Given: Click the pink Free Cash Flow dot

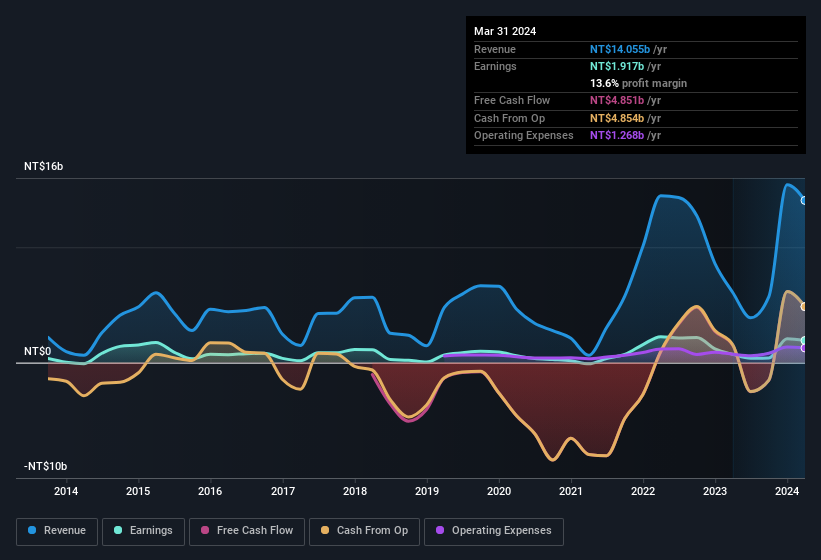Looking at the screenshot, I should pyautogui.click(x=205, y=530).
